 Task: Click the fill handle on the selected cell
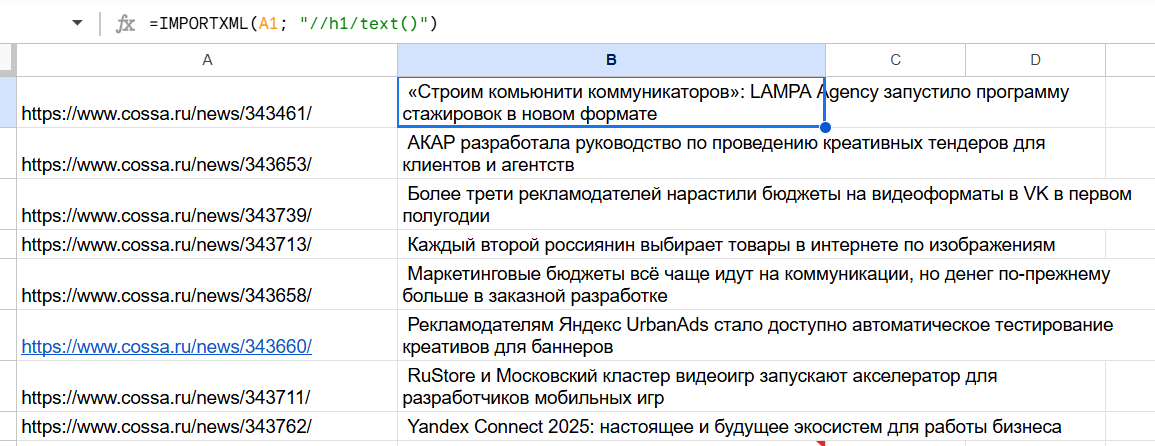pyautogui.click(x=825, y=127)
